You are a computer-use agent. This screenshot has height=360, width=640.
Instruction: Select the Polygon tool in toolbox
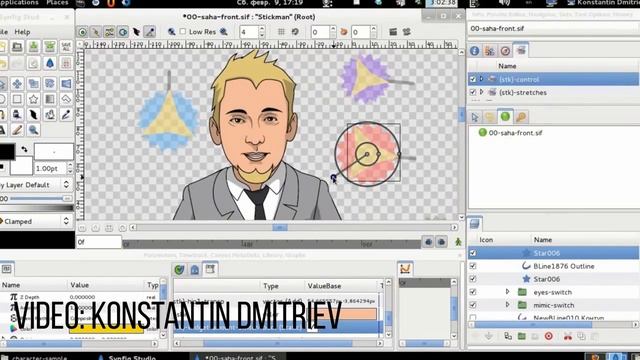click(x=66, y=99)
